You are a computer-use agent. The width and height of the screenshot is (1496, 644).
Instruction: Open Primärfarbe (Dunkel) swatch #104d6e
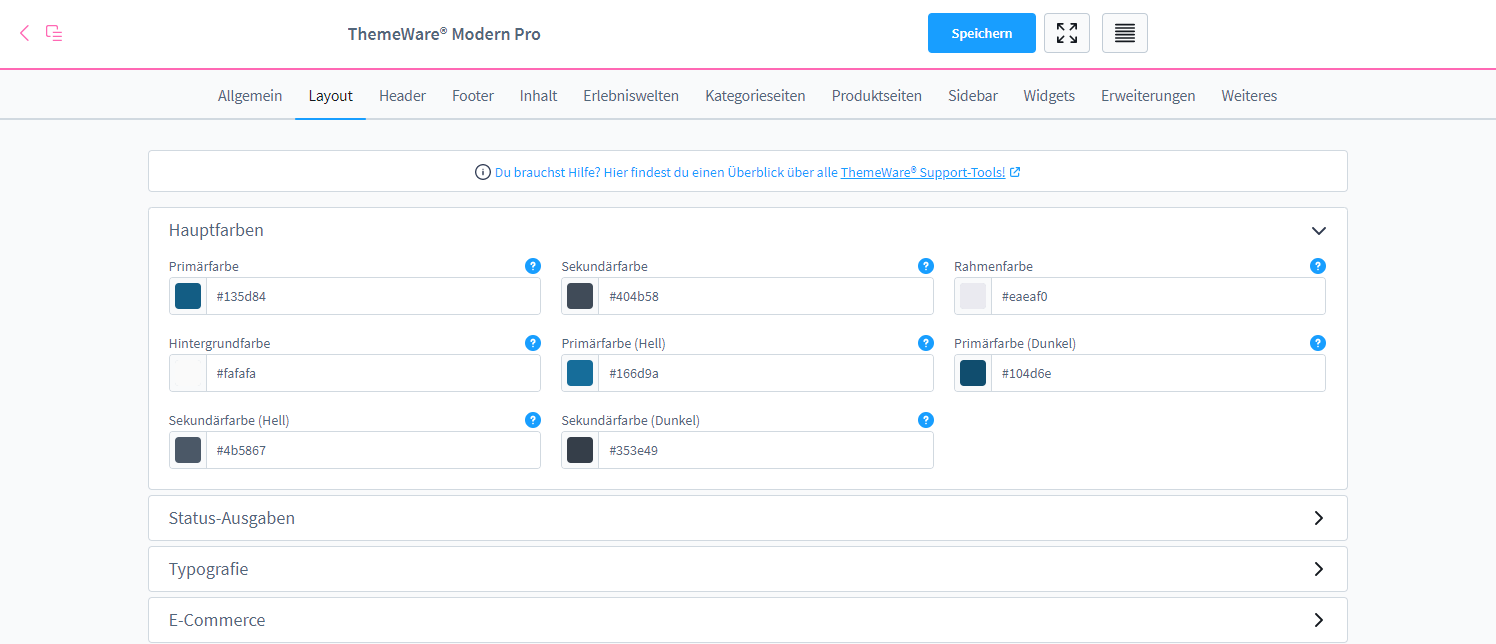(x=973, y=373)
